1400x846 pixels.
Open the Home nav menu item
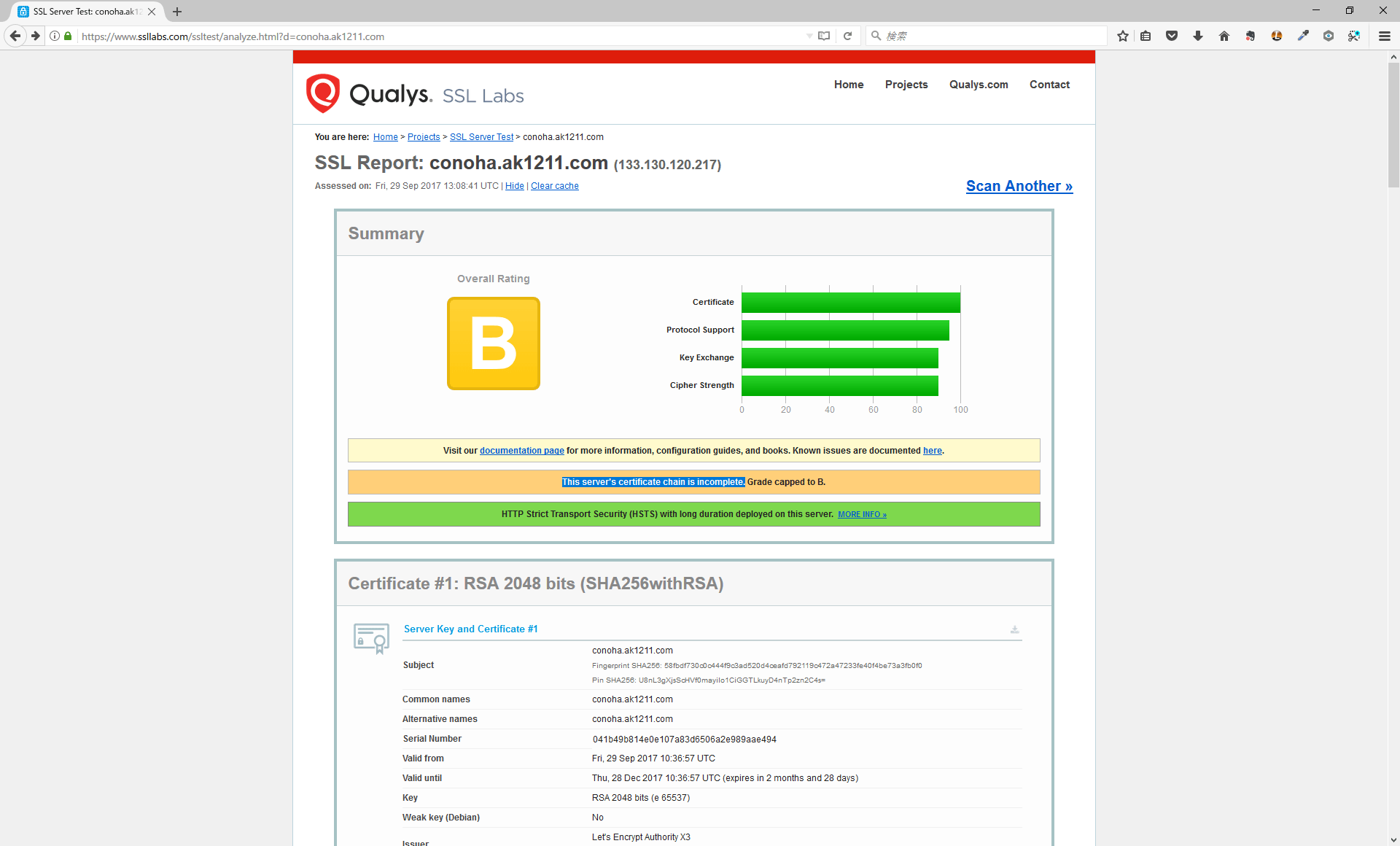pyautogui.click(x=849, y=85)
